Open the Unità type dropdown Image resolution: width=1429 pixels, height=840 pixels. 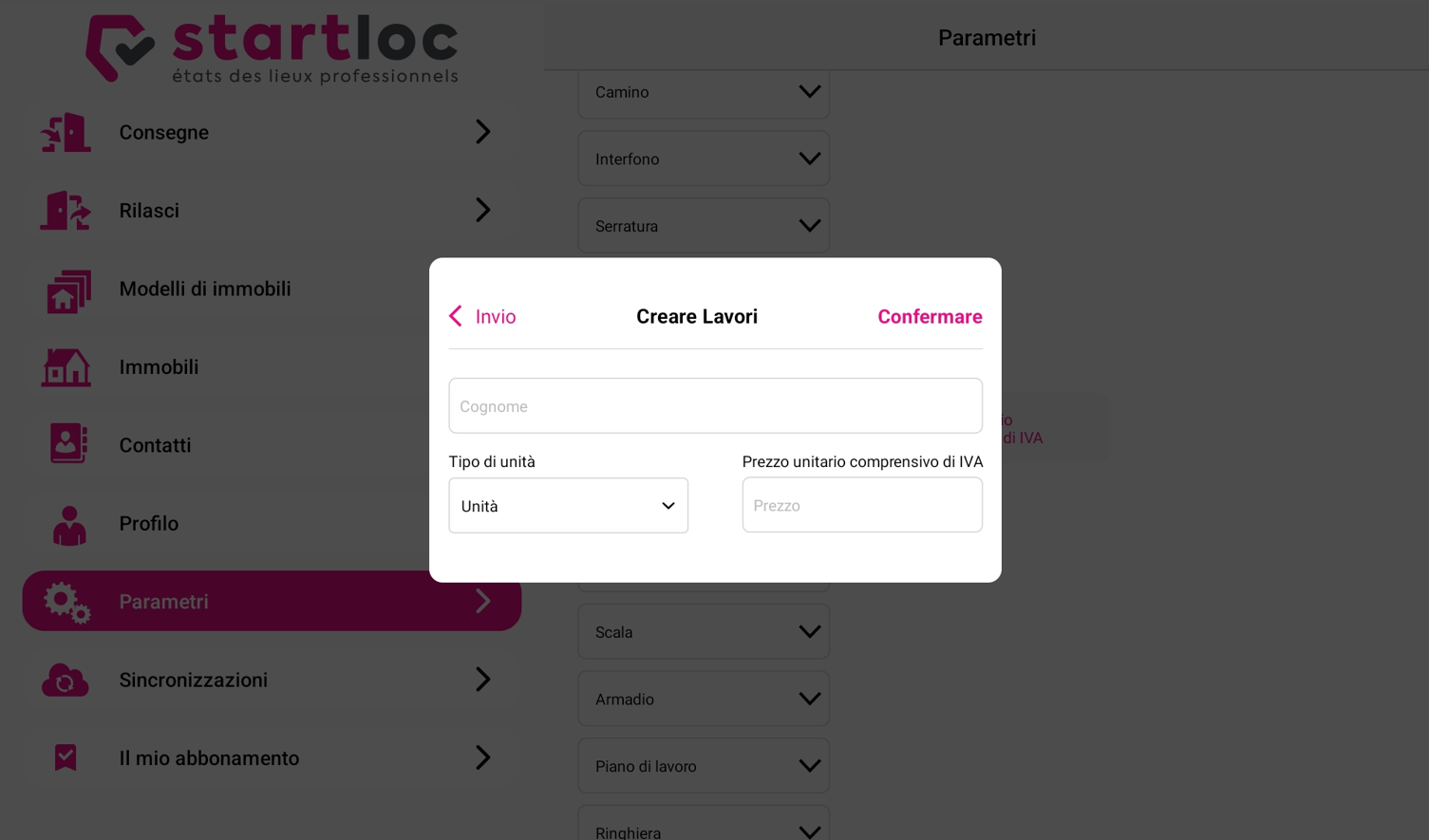[568, 506]
